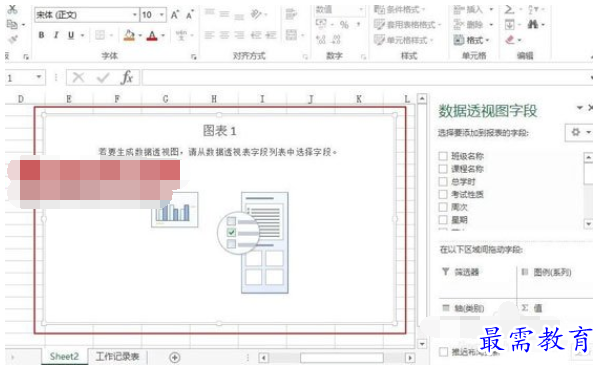Image resolution: width=601 pixels, height=371 pixels.
Task: Expand the Delete cells dropdown
Action: click(491, 25)
